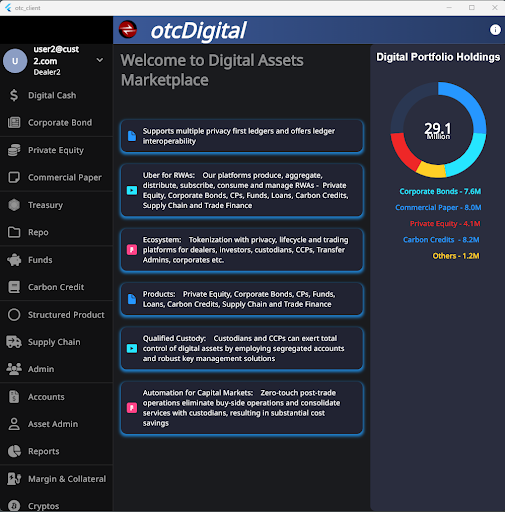The height and width of the screenshot is (512, 505).
Task: Click the teal icon on Qualified Custody card
Action: coord(132,348)
